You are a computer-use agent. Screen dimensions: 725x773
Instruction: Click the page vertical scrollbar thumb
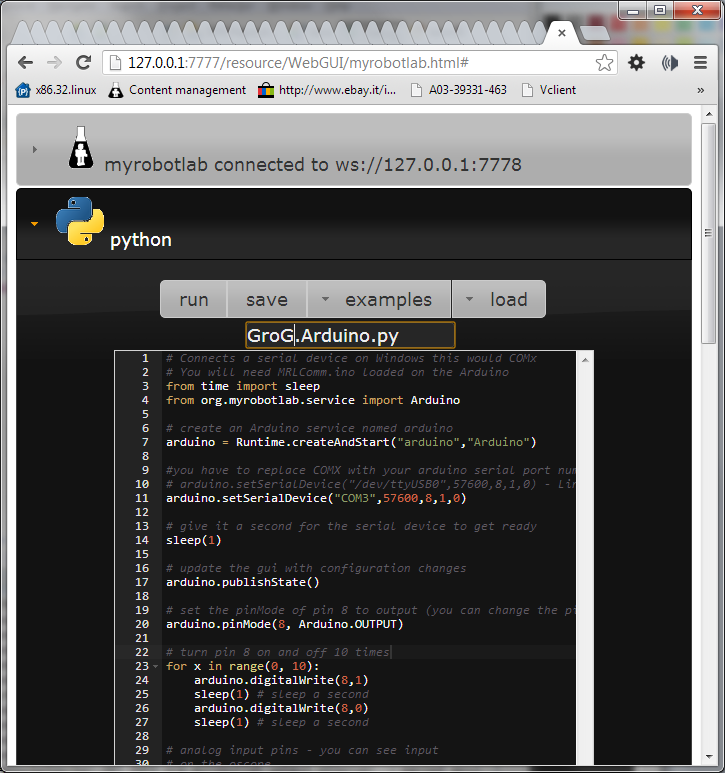pos(708,233)
